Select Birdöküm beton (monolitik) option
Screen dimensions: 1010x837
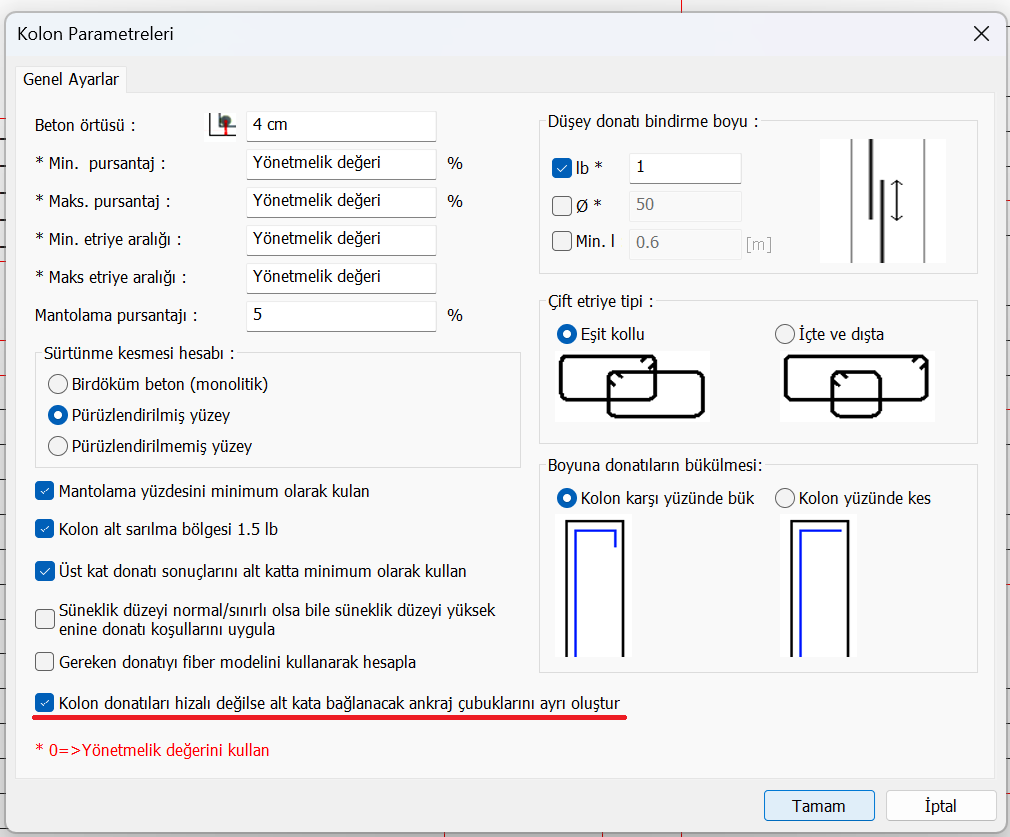(58, 384)
